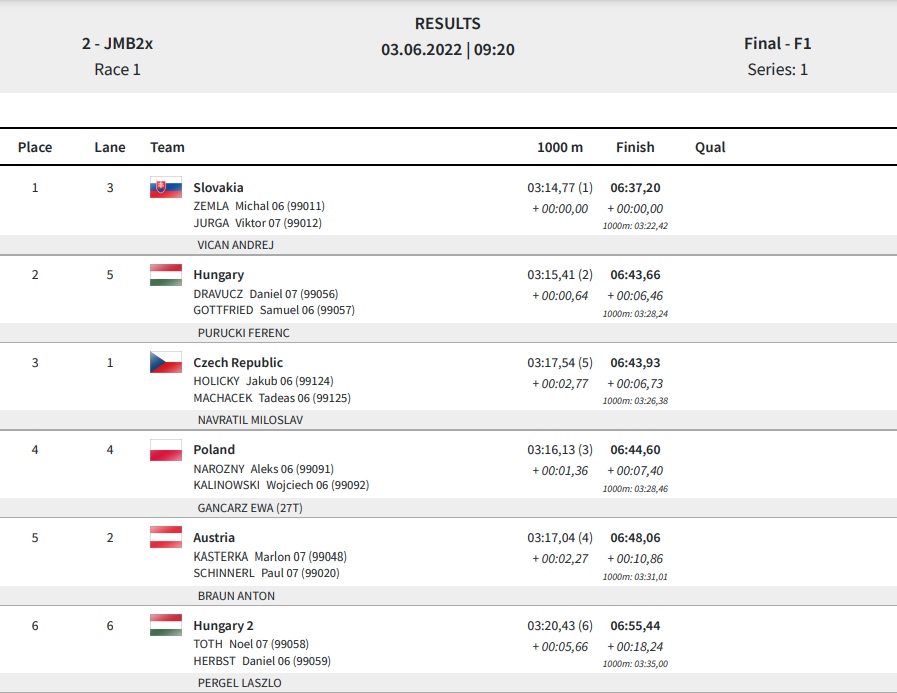Select the Czech Republic team name

[x=238, y=363]
